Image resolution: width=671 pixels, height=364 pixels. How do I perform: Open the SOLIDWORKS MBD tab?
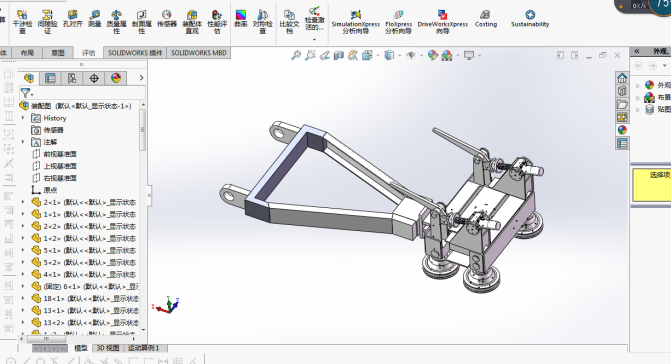click(x=199, y=53)
